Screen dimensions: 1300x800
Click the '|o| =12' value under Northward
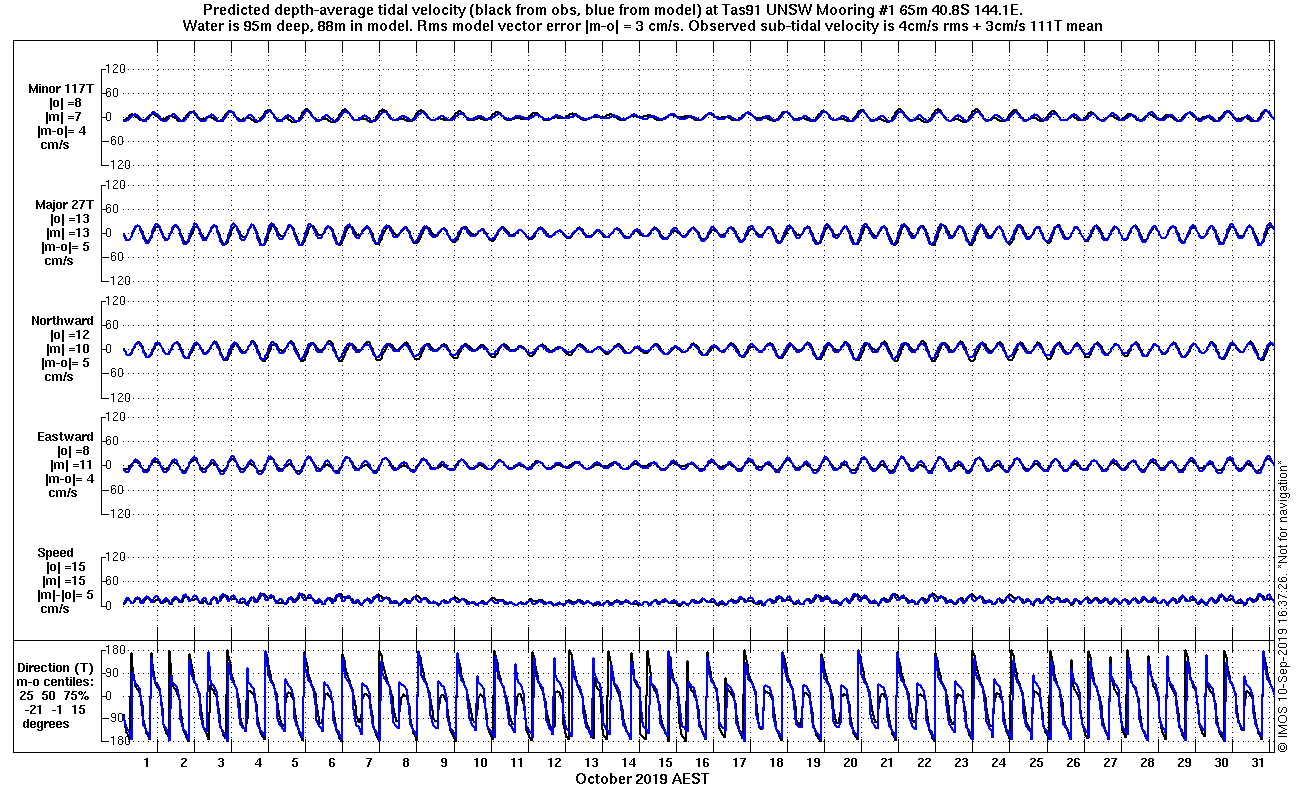(x=70, y=335)
